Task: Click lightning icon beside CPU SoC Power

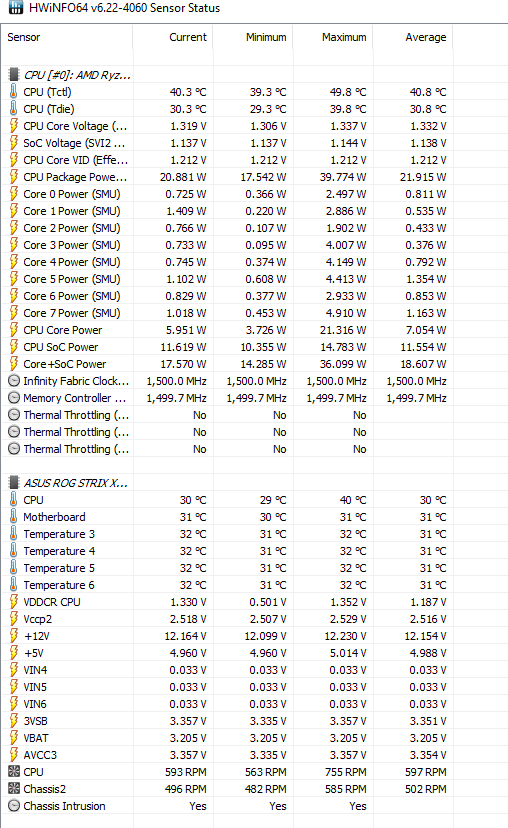Action: point(14,347)
